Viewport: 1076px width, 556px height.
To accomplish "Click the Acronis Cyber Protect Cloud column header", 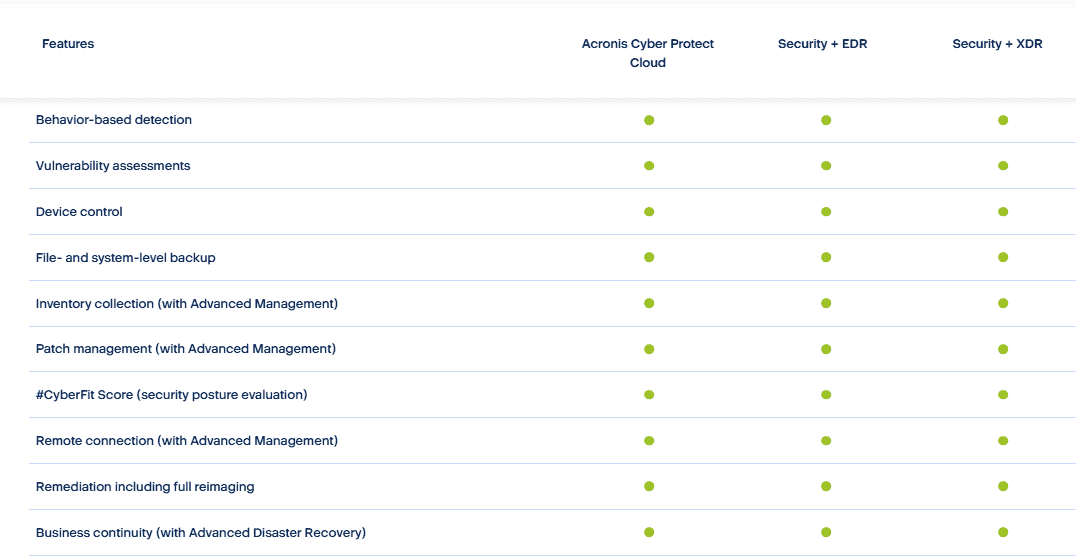I will (648, 53).
